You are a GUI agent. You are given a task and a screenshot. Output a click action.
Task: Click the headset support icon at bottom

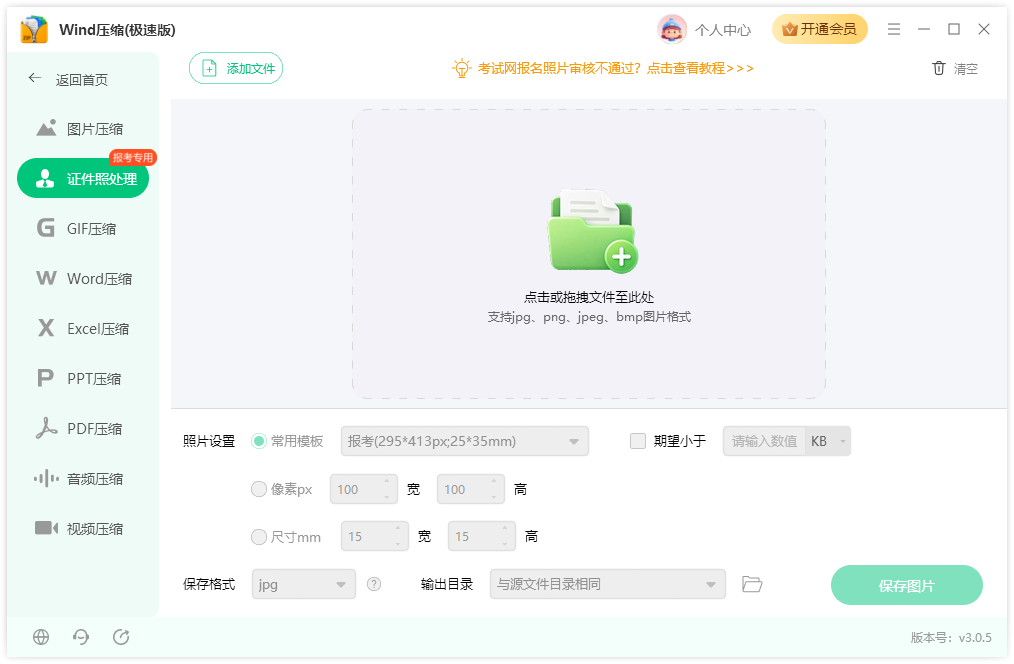coord(81,637)
